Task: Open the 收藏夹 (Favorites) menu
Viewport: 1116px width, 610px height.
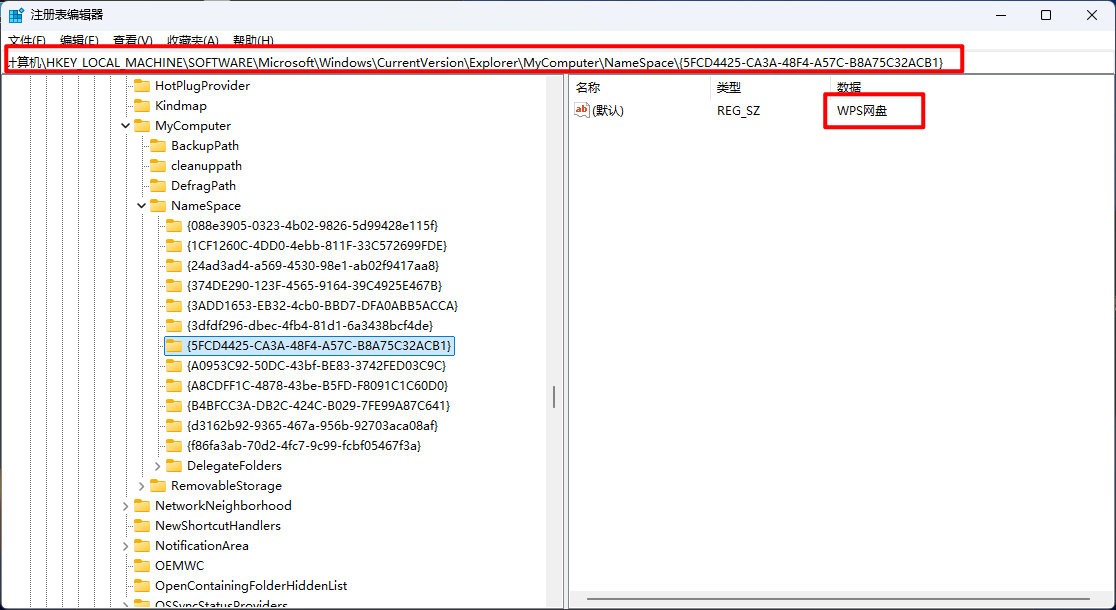Action: click(192, 41)
